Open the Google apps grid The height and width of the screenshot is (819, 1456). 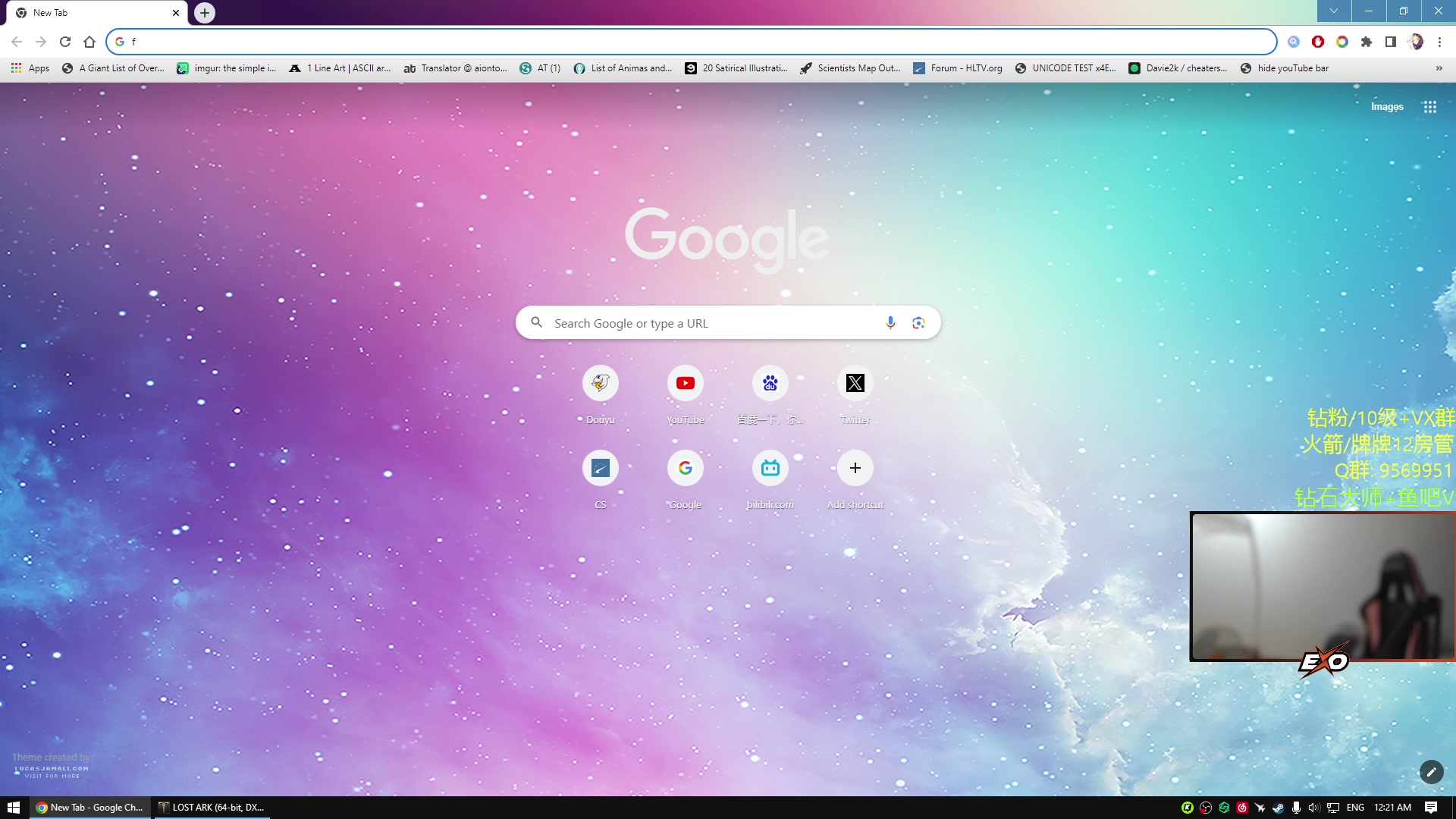coord(1429,107)
